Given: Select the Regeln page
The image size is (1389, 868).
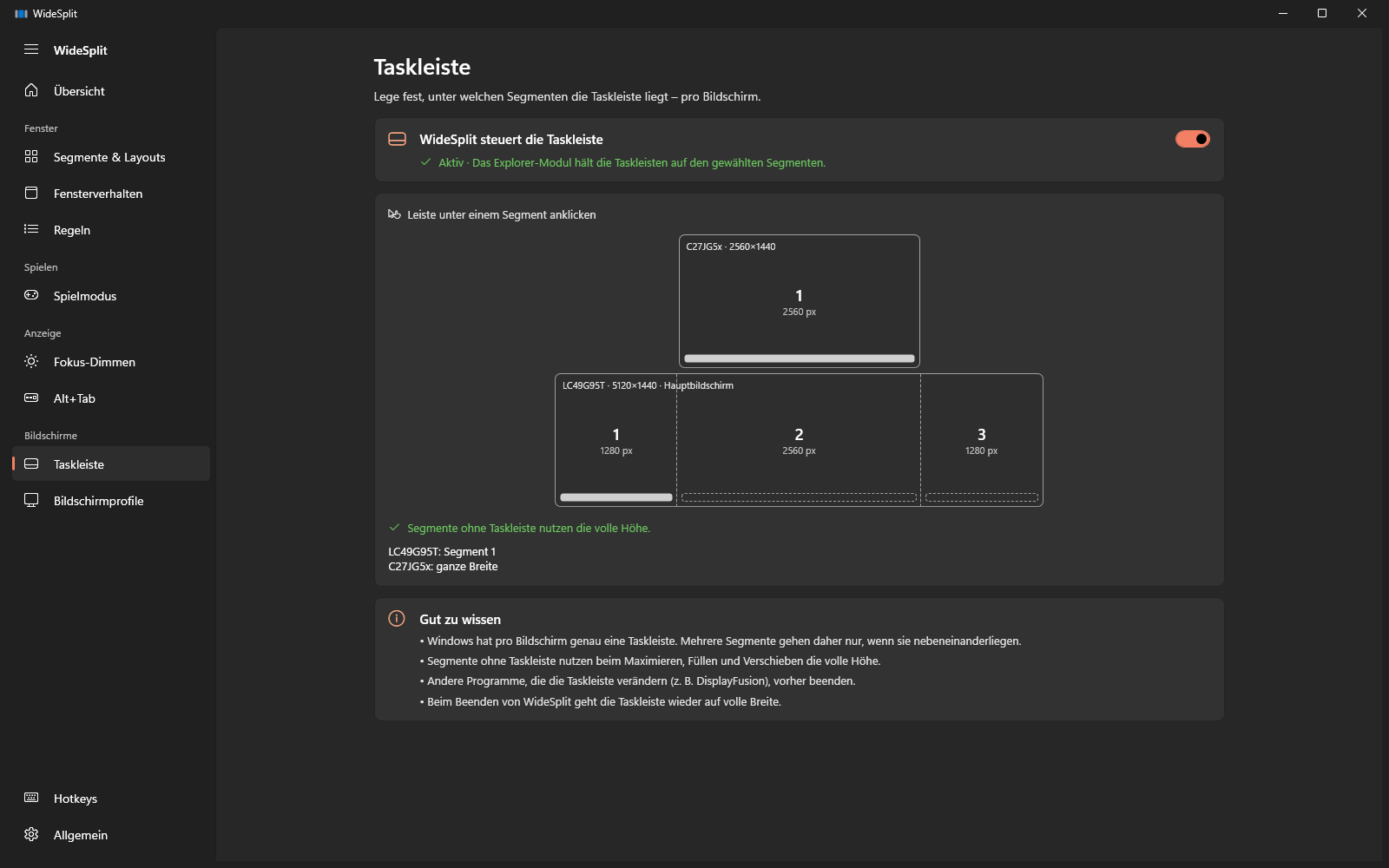Looking at the screenshot, I should 111,230.
